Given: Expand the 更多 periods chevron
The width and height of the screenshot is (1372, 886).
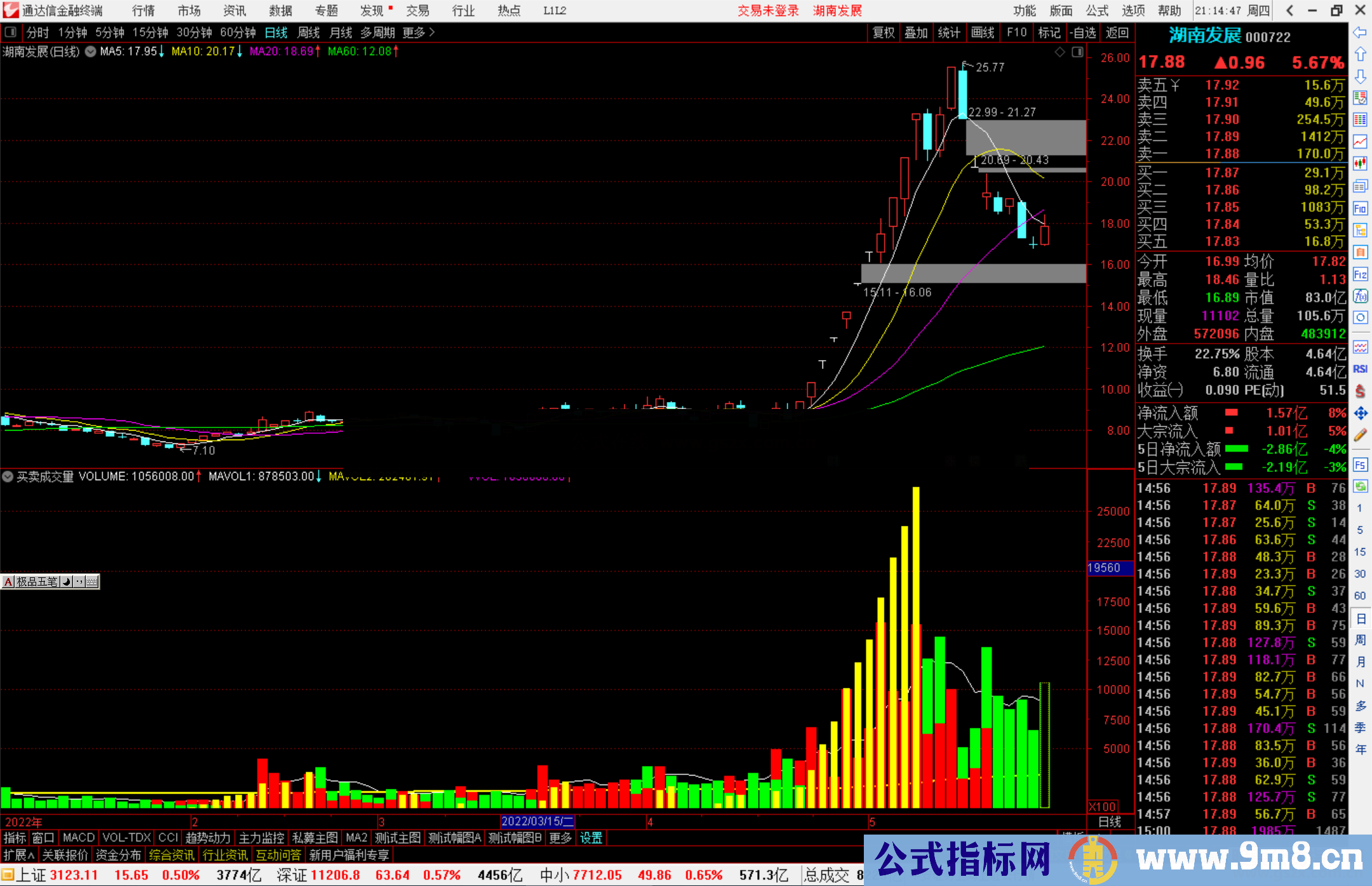Looking at the screenshot, I should (x=432, y=32).
